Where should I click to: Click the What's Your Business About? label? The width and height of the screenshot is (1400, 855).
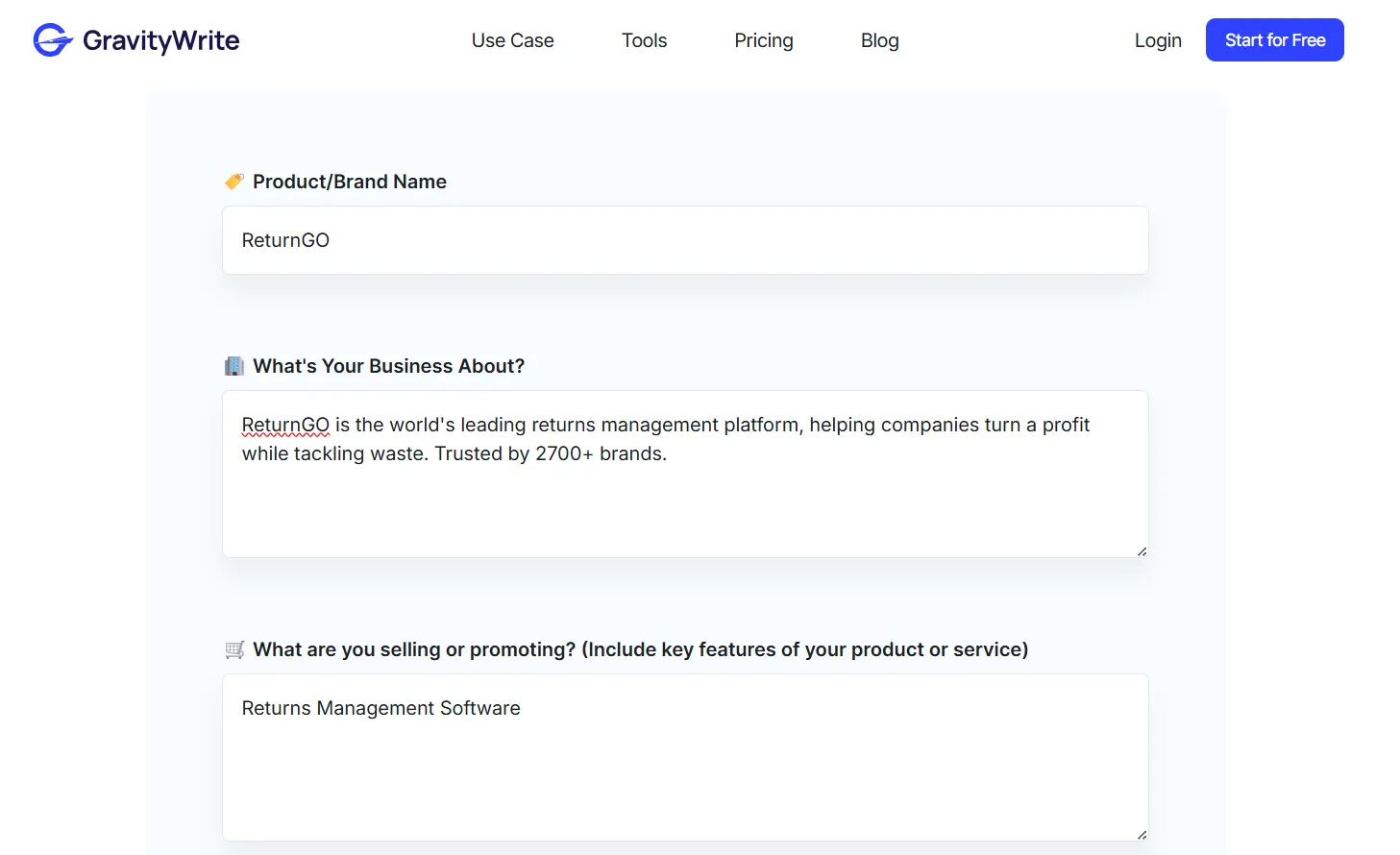tap(389, 366)
